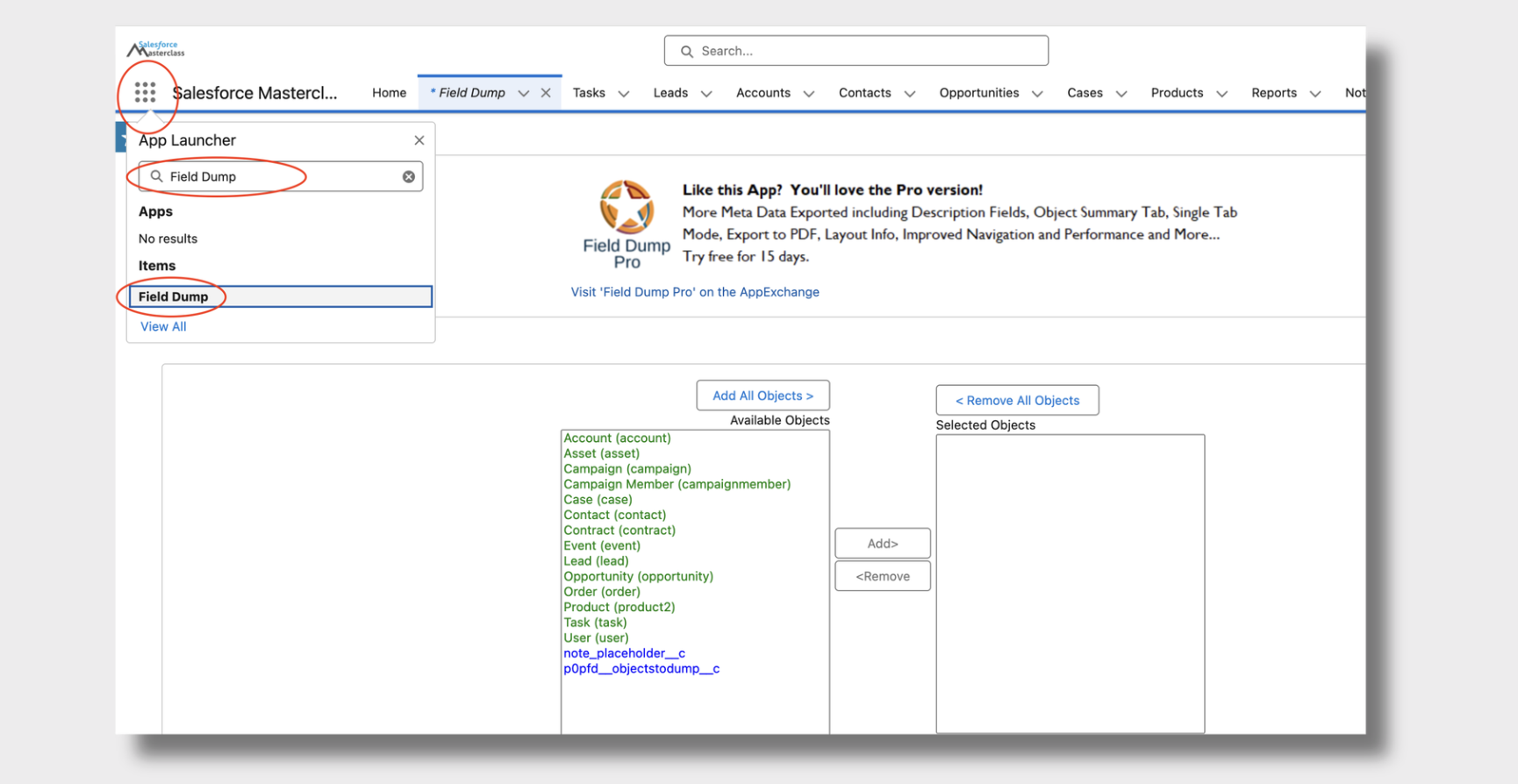
Task: Click the <Remove button
Action: point(883,576)
